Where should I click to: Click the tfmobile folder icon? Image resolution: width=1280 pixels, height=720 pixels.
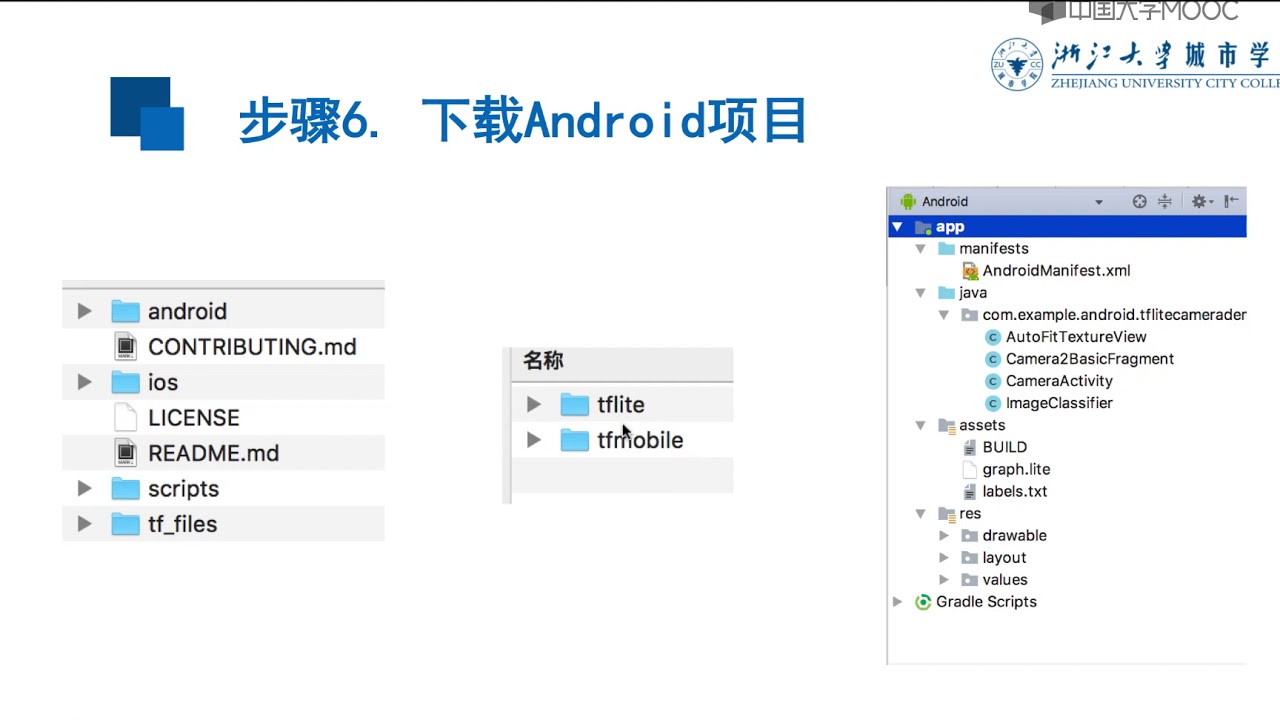tap(574, 440)
